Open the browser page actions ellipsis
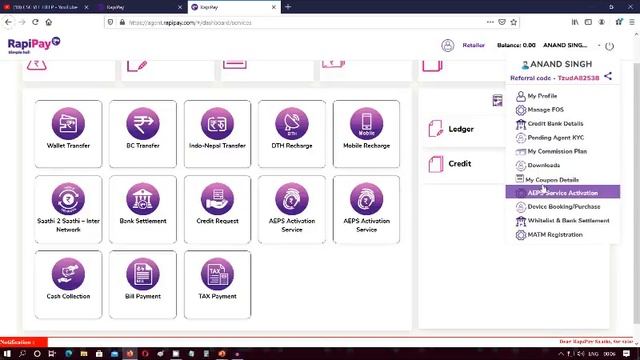 click(490, 22)
